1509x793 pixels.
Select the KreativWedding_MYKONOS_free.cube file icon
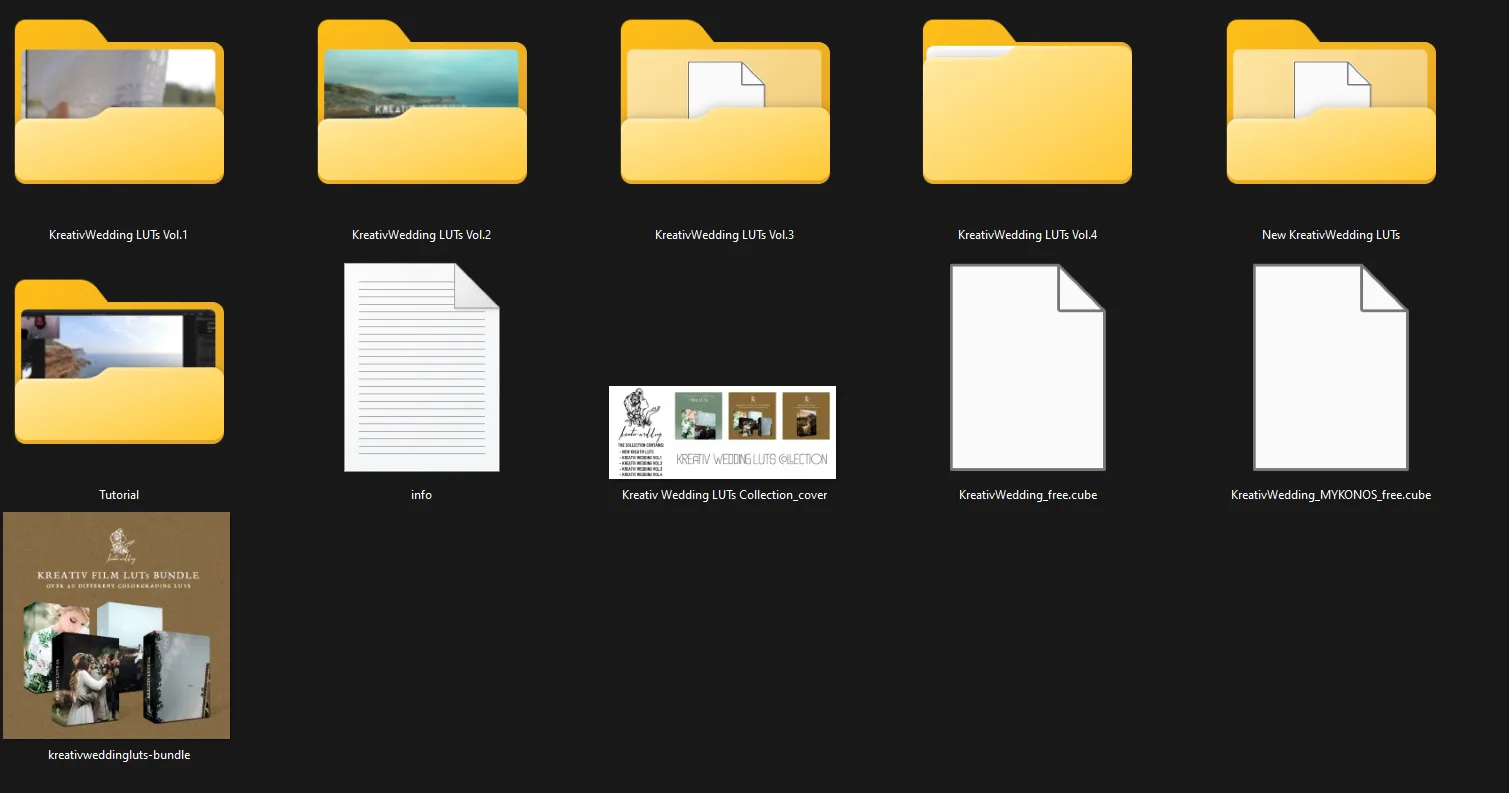click(x=1330, y=367)
